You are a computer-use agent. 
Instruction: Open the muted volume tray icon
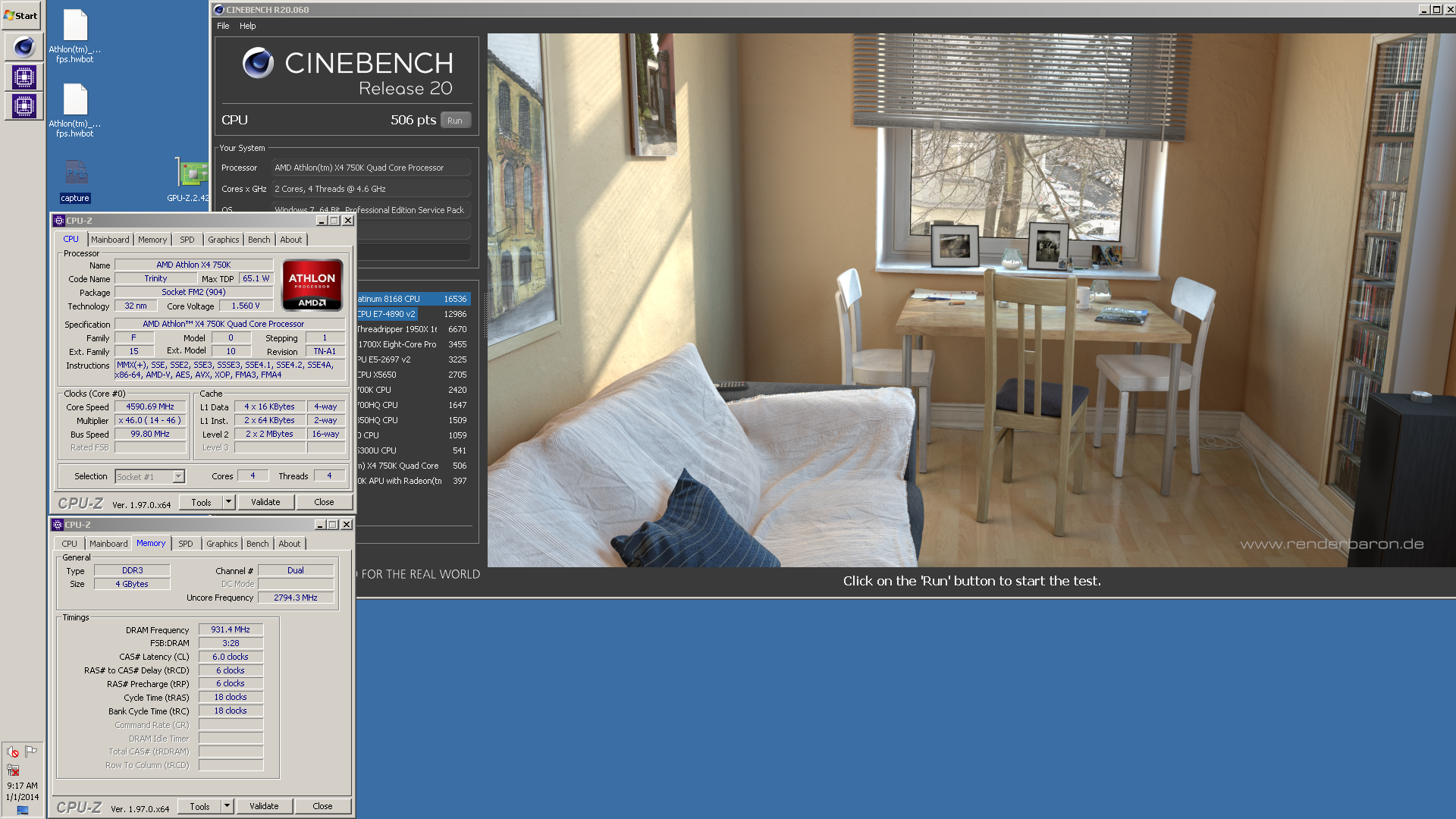13,752
